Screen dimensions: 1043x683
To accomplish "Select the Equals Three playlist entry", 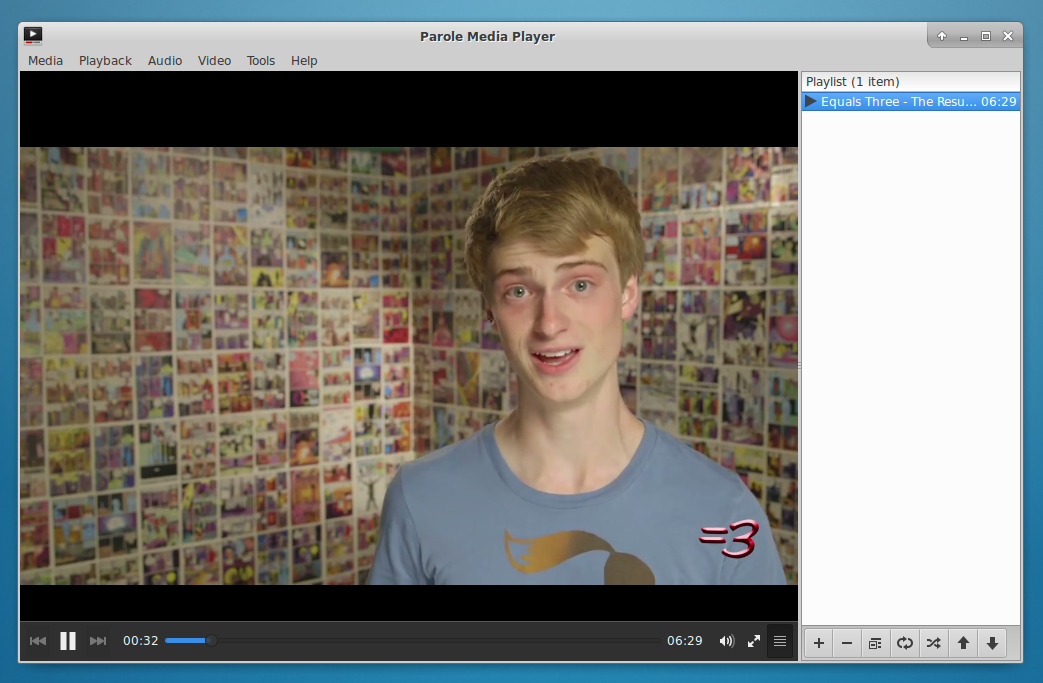I will point(905,101).
